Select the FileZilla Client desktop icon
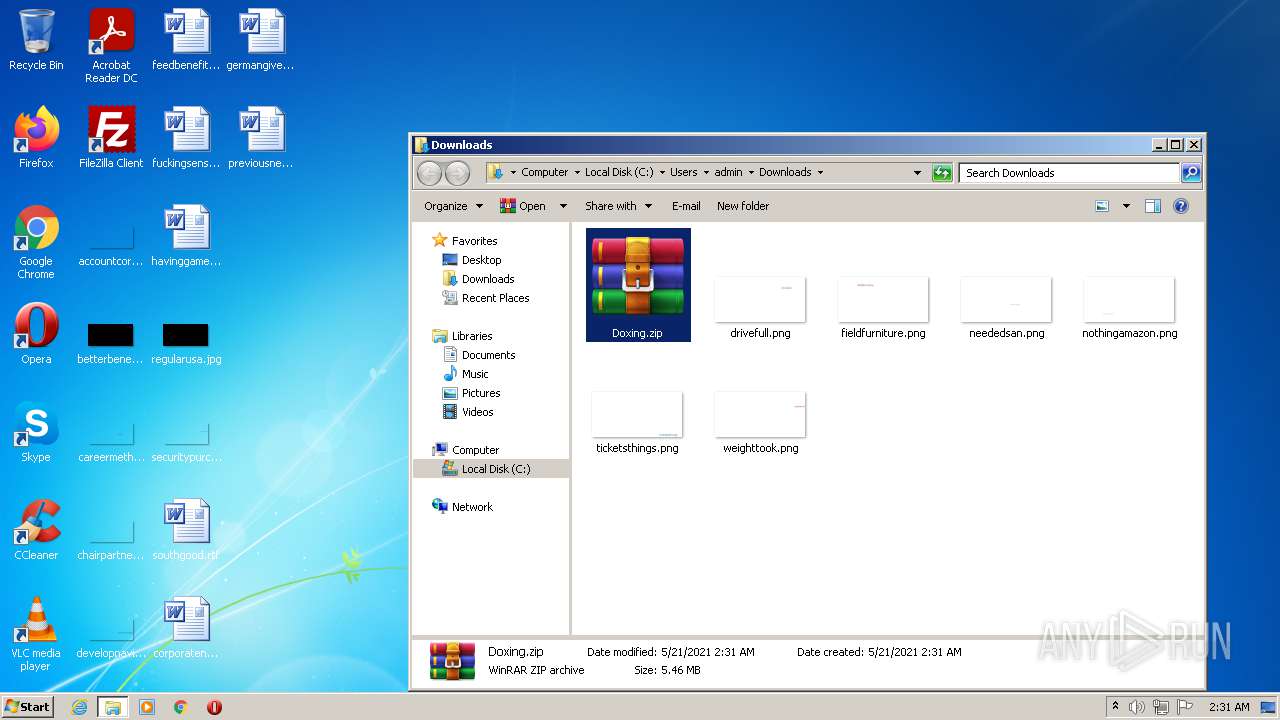The image size is (1280, 720). pos(111,137)
